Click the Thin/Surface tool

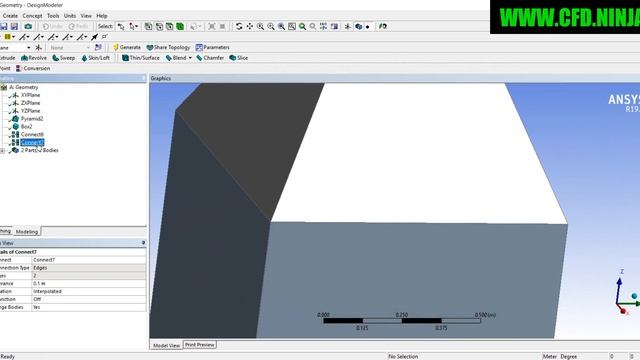(141, 58)
